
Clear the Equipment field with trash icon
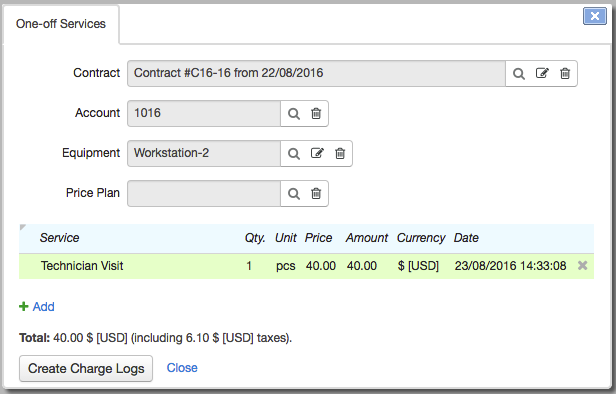[340, 153]
